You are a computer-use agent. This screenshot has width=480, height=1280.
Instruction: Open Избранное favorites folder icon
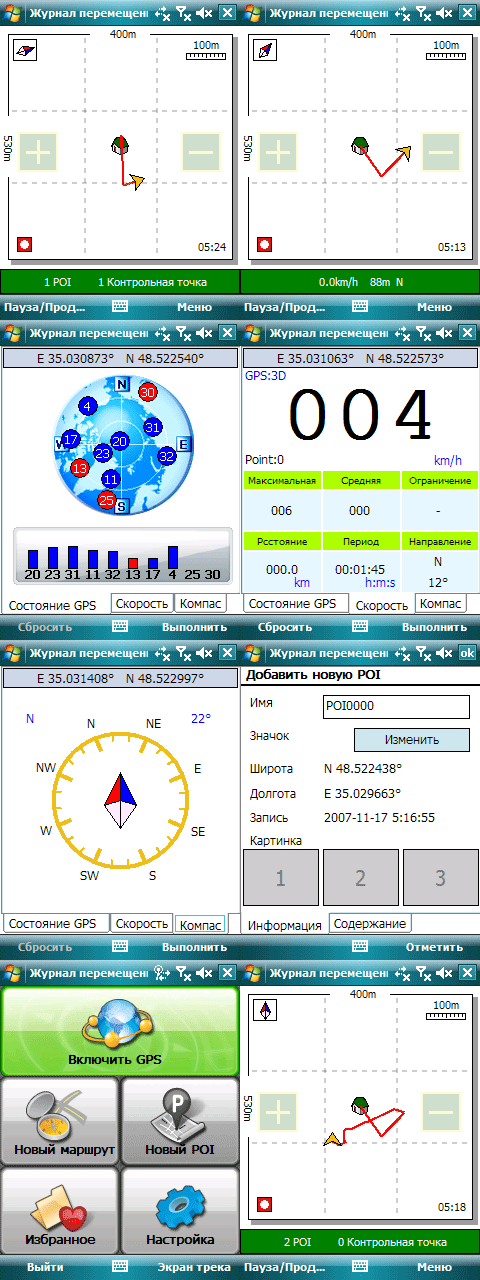(60, 1210)
